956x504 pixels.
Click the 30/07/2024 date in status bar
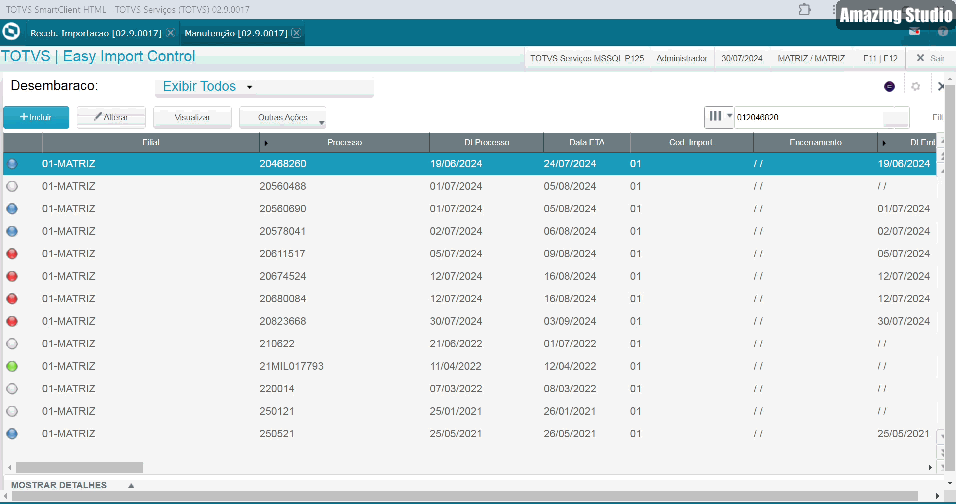point(742,59)
